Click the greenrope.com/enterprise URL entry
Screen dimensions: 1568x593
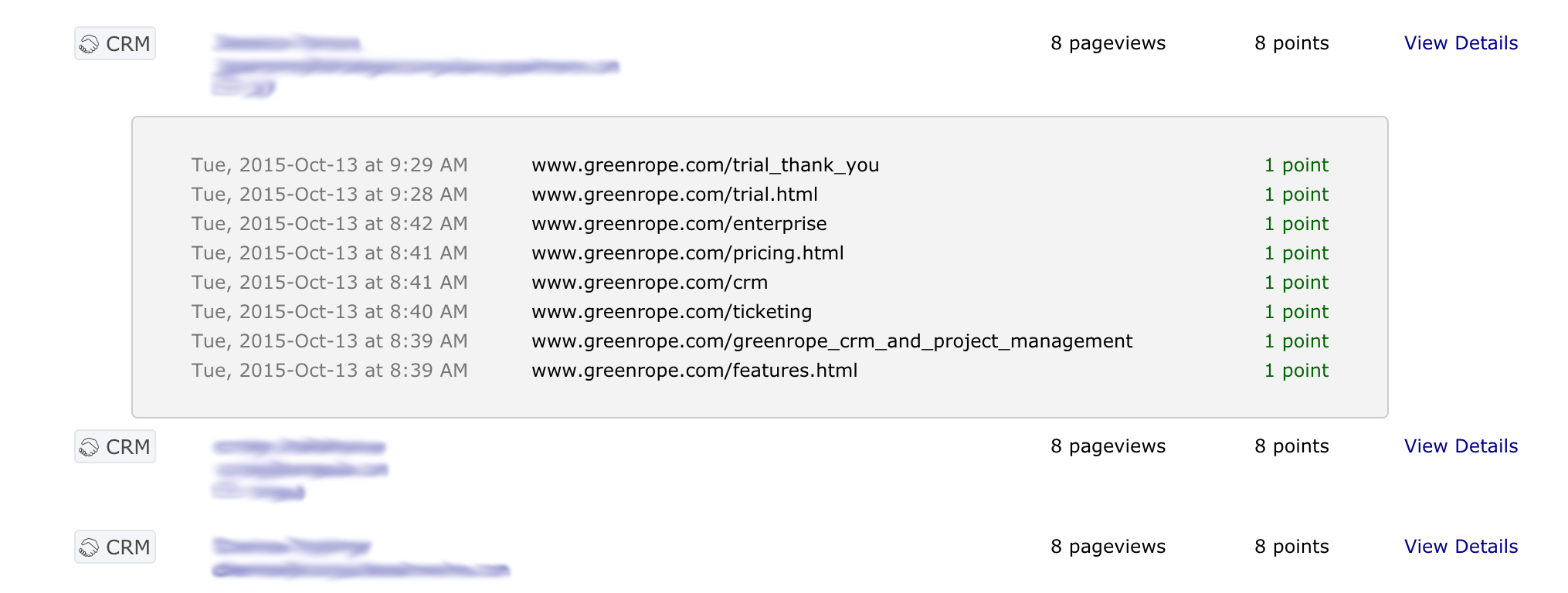point(679,224)
